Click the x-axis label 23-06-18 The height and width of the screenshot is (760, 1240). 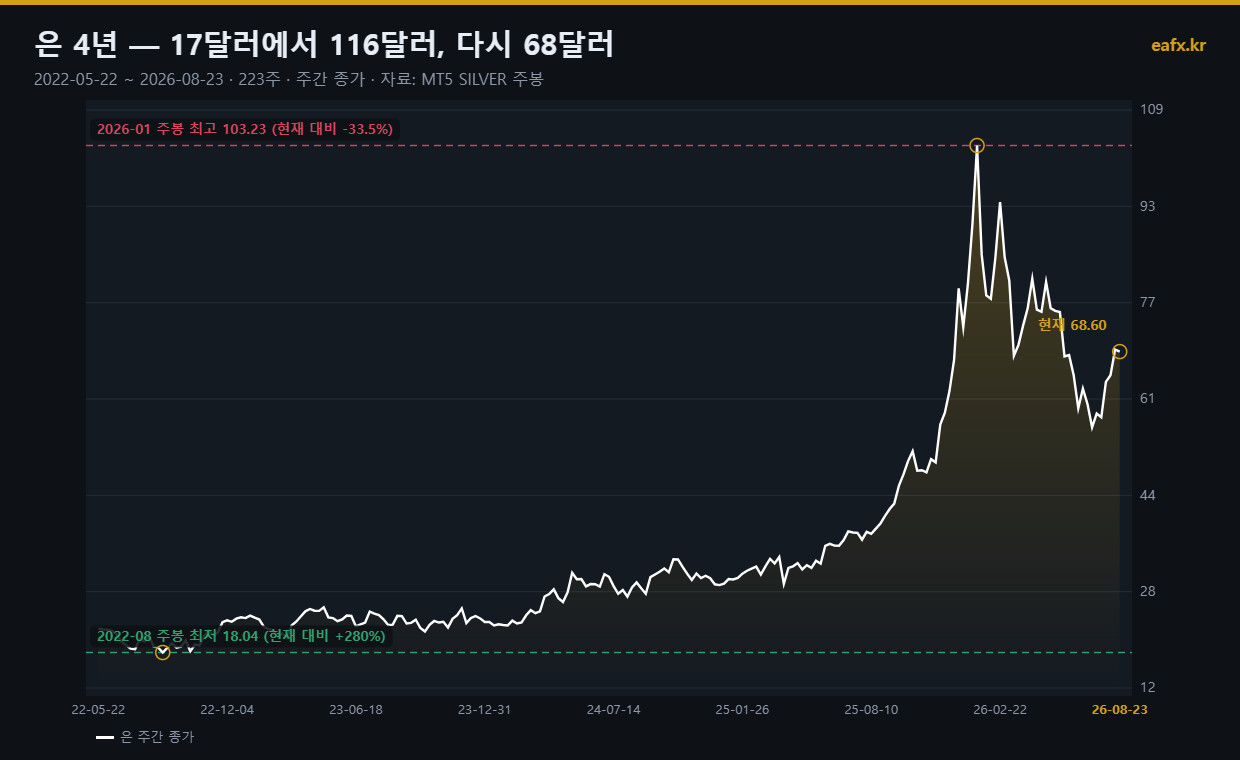[x=356, y=709]
